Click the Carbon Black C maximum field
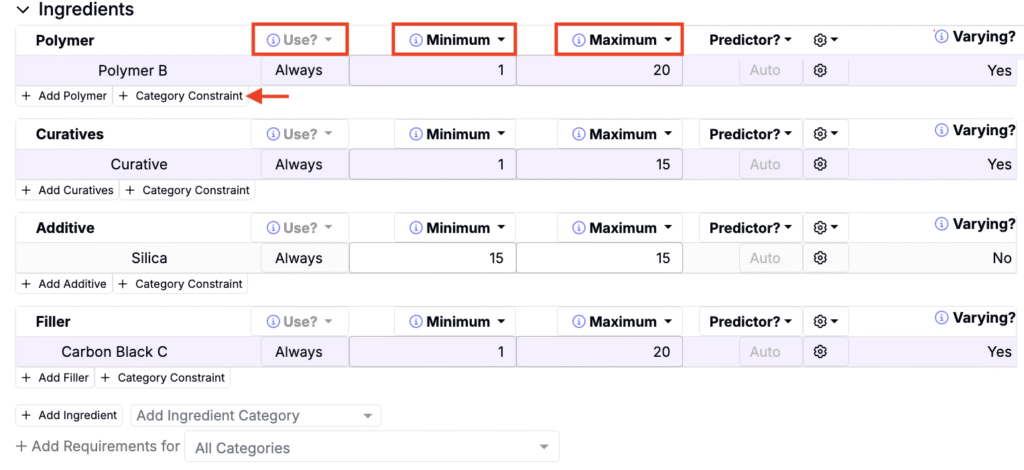The height and width of the screenshot is (470, 1024). (x=599, y=352)
